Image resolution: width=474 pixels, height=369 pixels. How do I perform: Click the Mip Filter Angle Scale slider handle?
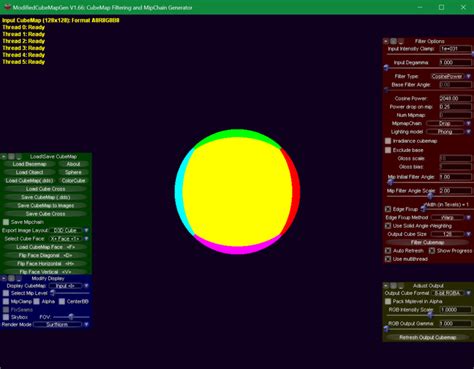[431, 196]
